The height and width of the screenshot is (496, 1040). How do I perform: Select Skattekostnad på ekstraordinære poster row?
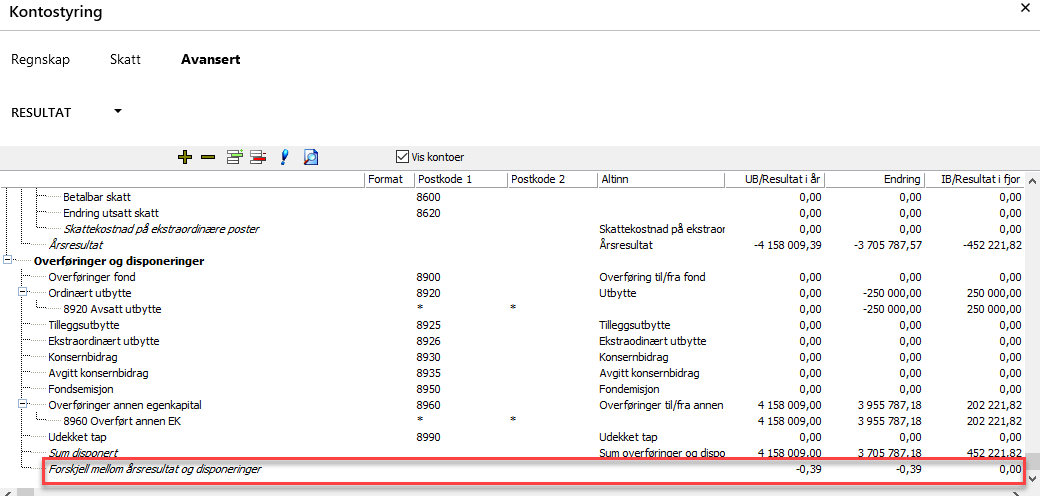coord(161,229)
